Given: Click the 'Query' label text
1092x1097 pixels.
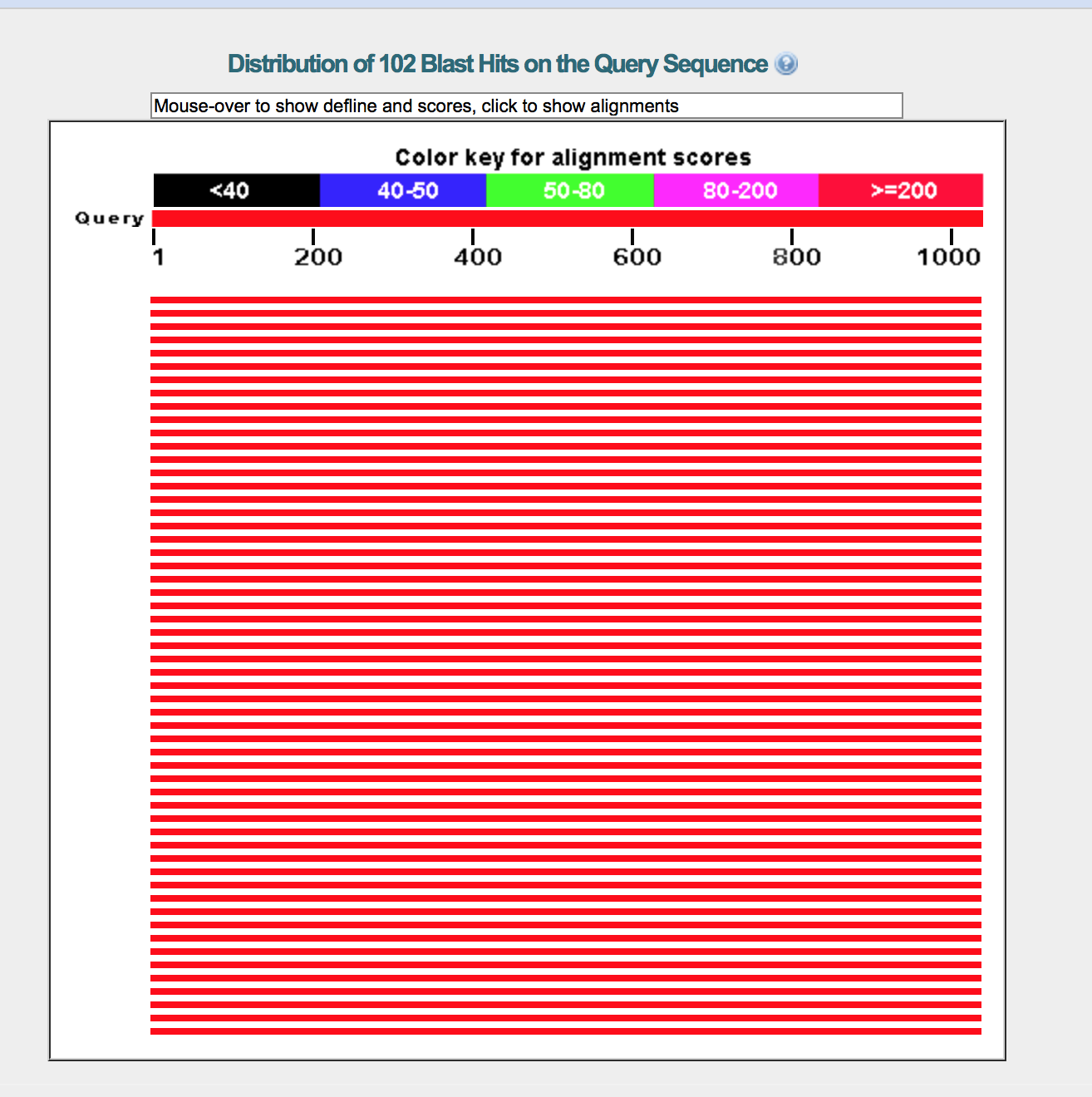Looking at the screenshot, I should [x=109, y=219].
